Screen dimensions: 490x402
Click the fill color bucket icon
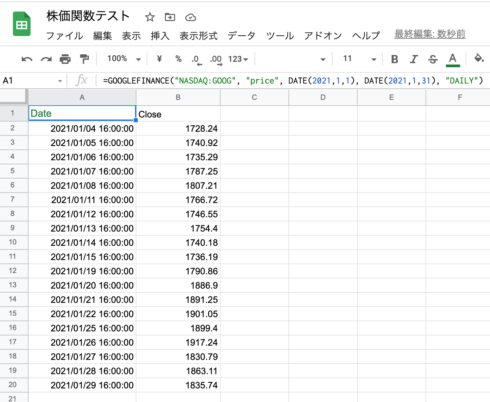pyautogui.click(x=479, y=58)
